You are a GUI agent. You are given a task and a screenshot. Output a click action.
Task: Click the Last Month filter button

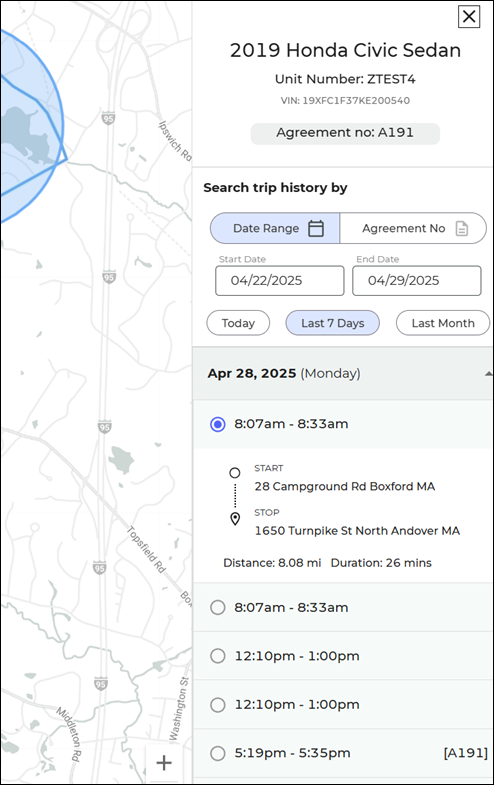443,323
